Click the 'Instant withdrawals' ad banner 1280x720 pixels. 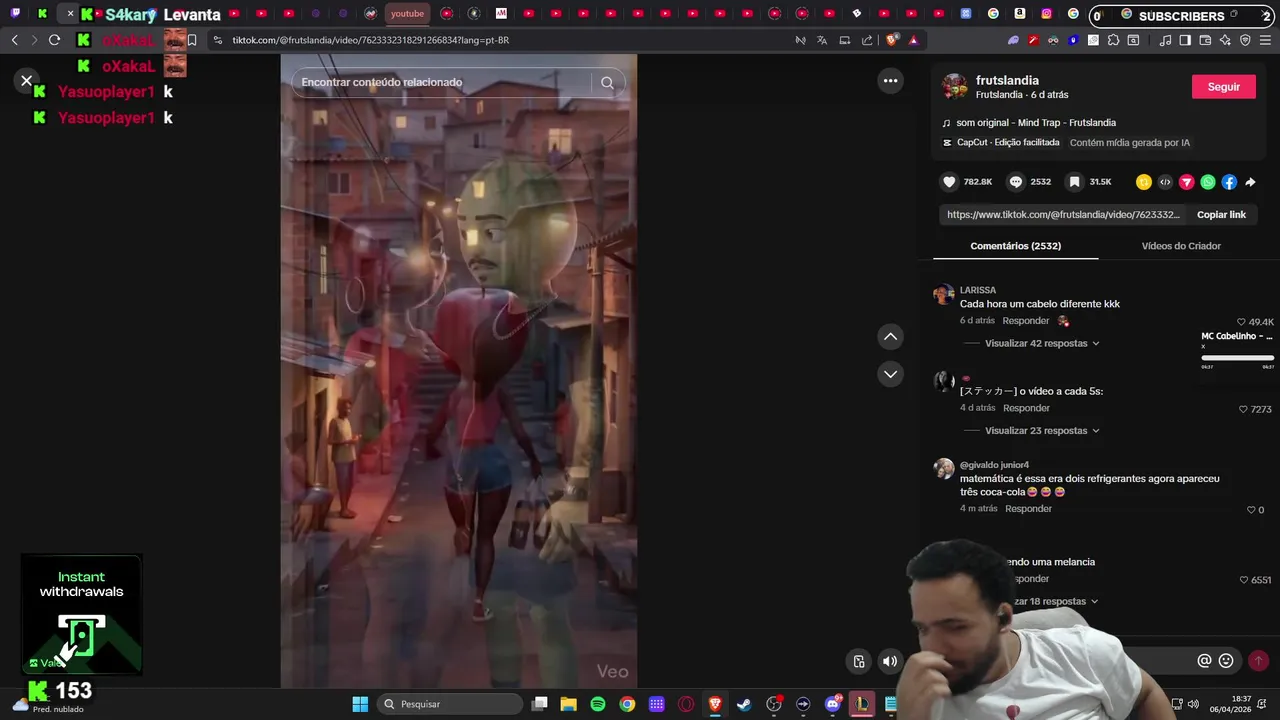81,615
